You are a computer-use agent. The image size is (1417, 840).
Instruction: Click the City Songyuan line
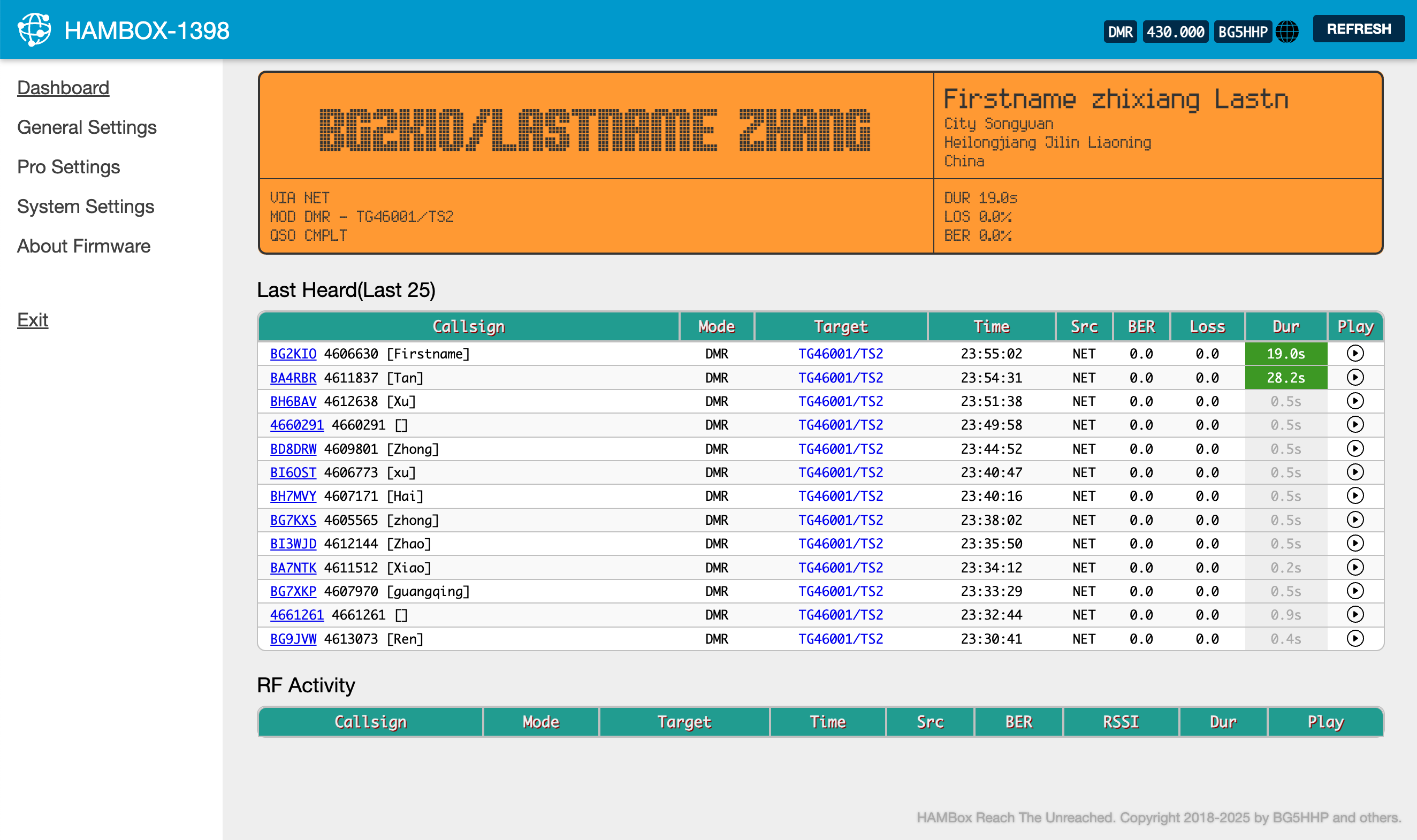tap(999, 124)
